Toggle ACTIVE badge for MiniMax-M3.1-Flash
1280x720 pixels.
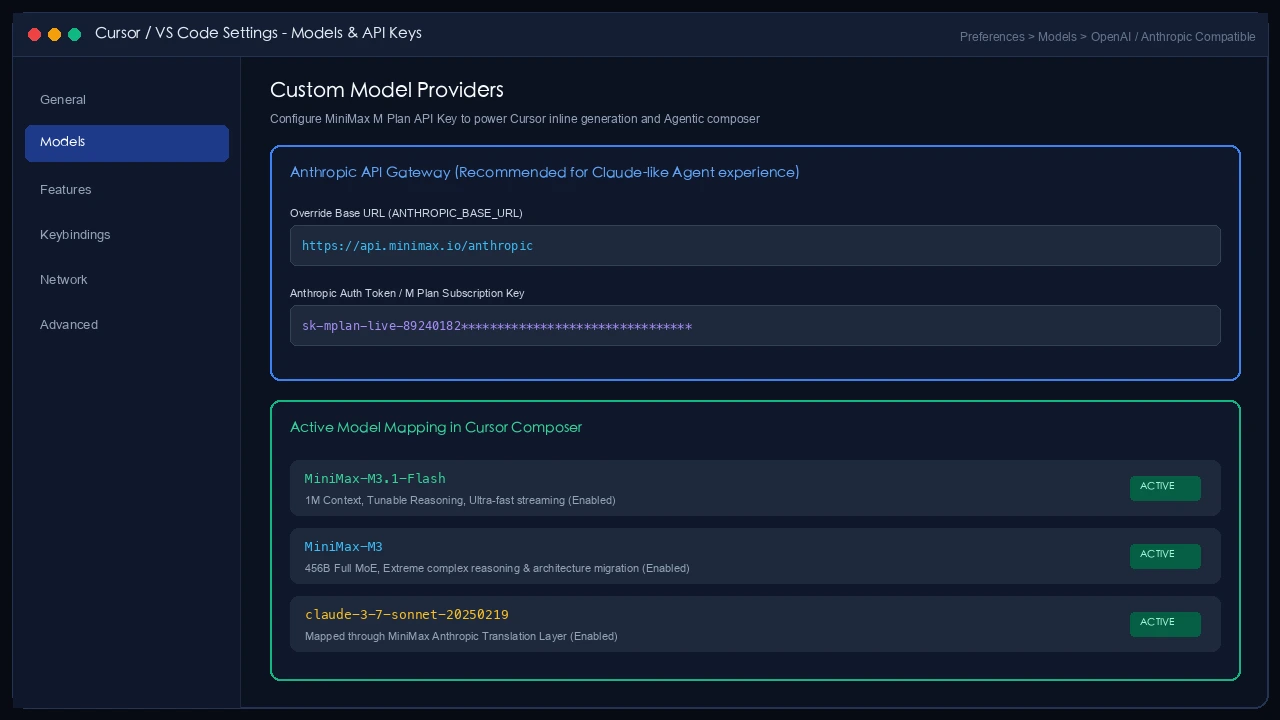(x=1165, y=487)
